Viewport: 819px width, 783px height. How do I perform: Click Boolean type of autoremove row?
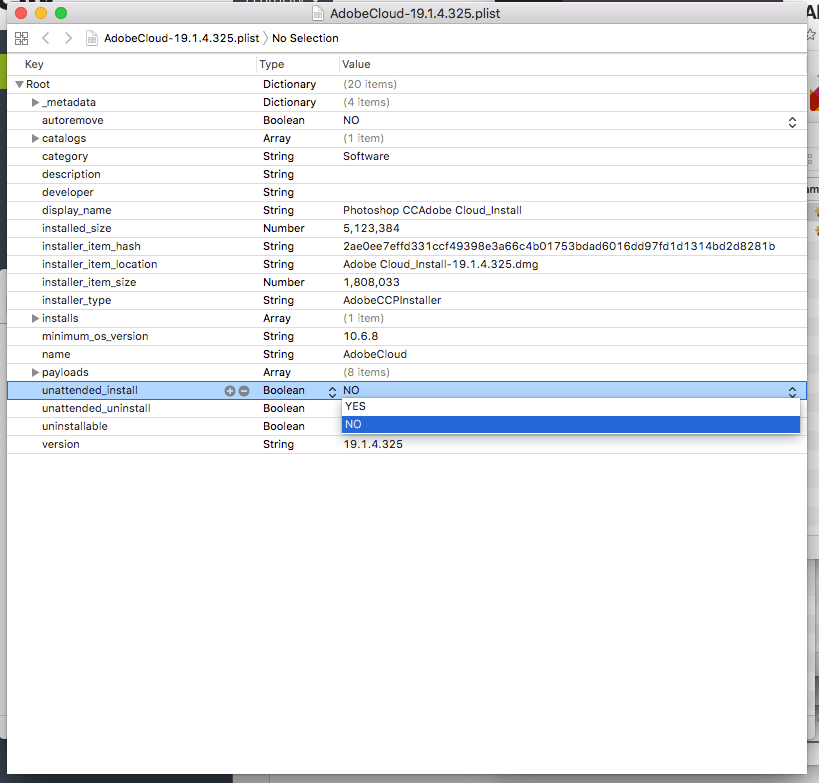(x=284, y=120)
